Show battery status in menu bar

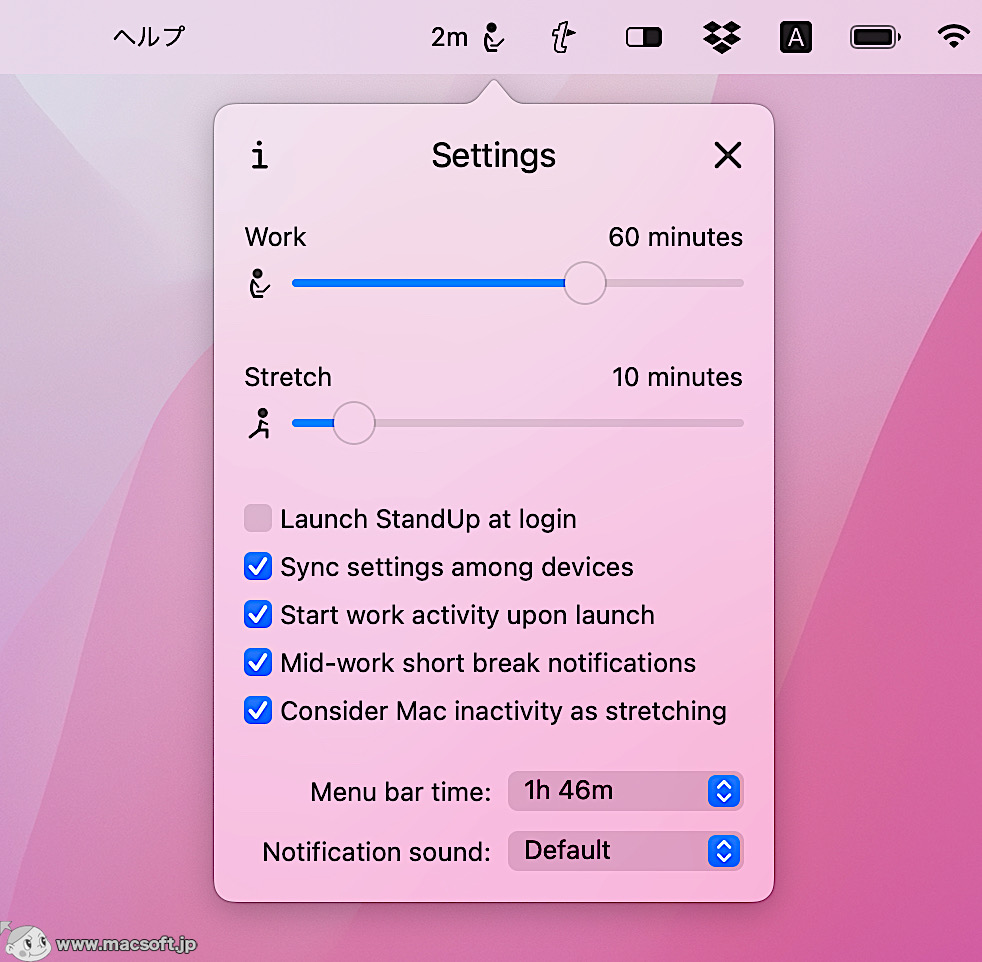pyautogui.click(x=875, y=38)
